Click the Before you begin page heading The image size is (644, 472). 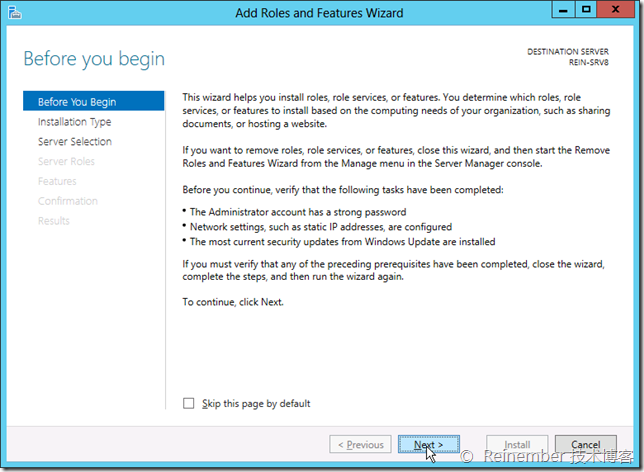(x=94, y=59)
